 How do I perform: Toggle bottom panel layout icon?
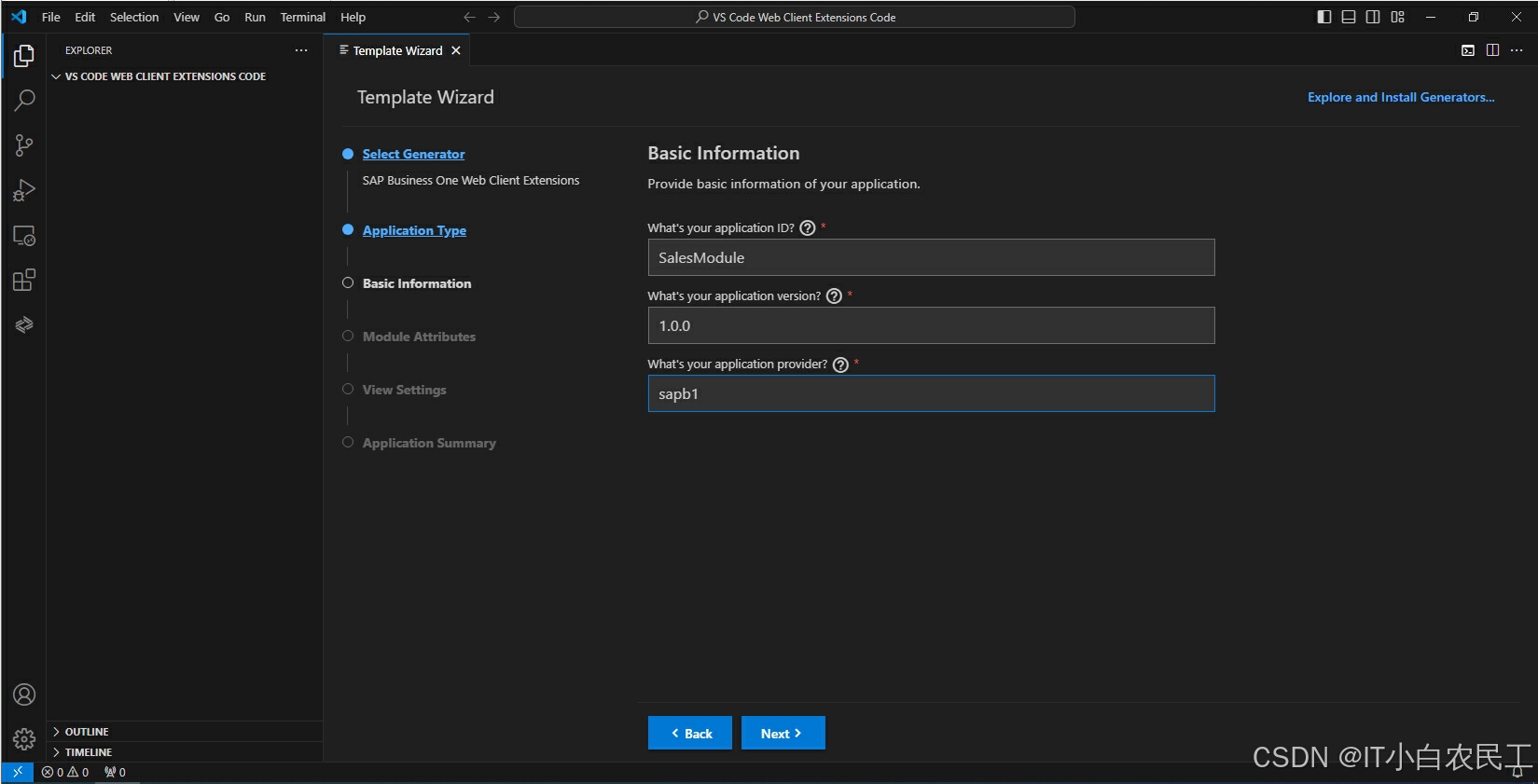pyautogui.click(x=1349, y=17)
